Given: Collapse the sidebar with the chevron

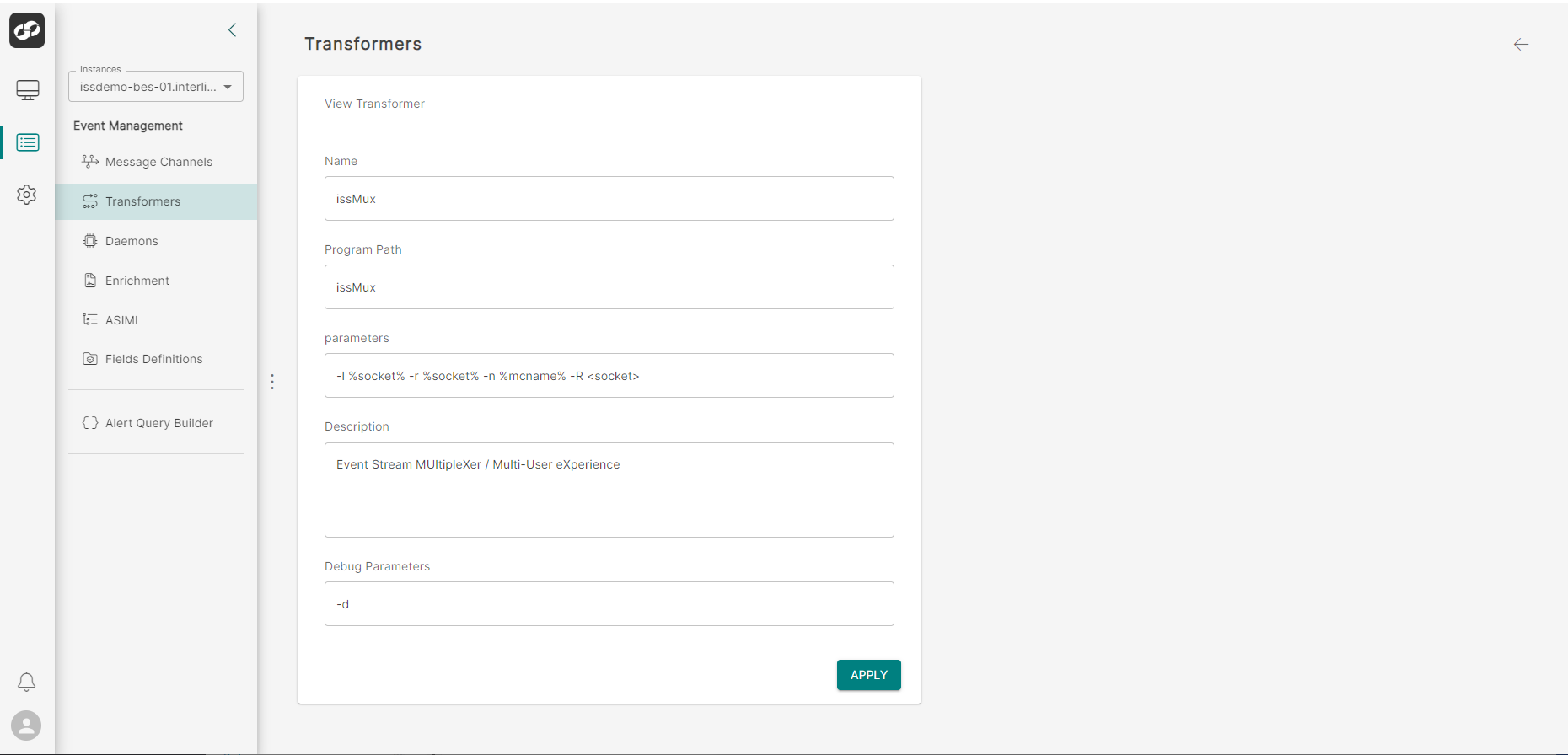Looking at the screenshot, I should [x=233, y=30].
